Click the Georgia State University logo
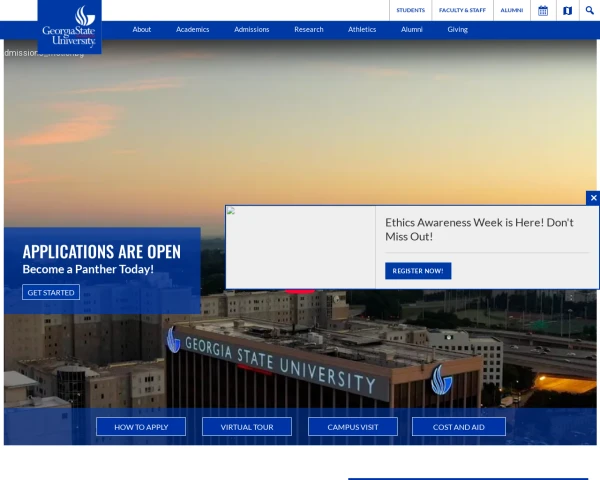This screenshot has height=480, width=600. pyautogui.click(x=70, y=26)
